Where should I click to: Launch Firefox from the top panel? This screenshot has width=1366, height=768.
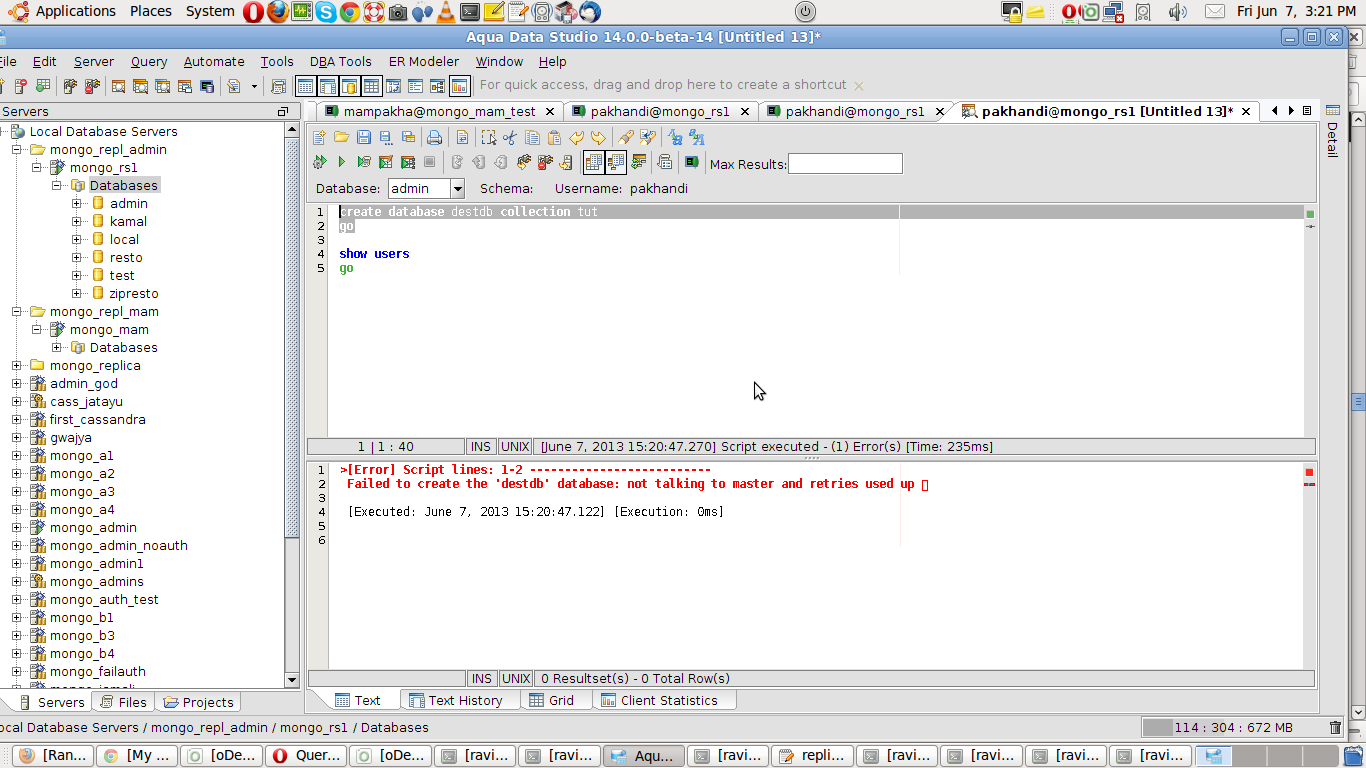pyautogui.click(x=277, y=12)
